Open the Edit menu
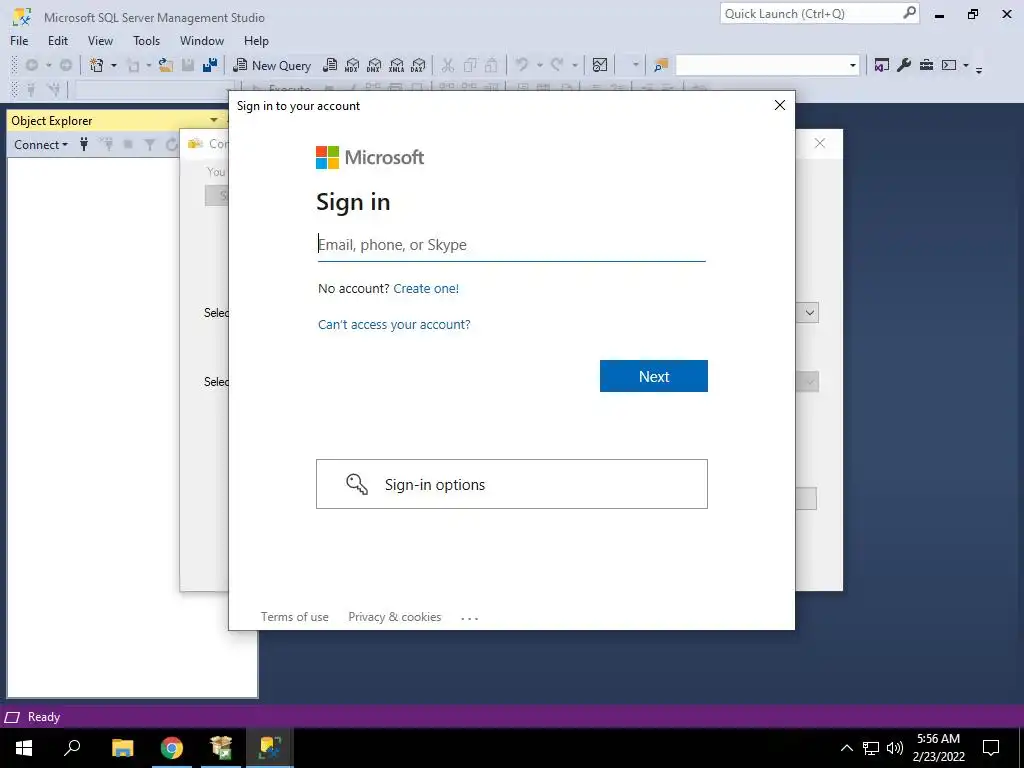Viewport: 1024px width, 768px height. [x=57, y=40]
